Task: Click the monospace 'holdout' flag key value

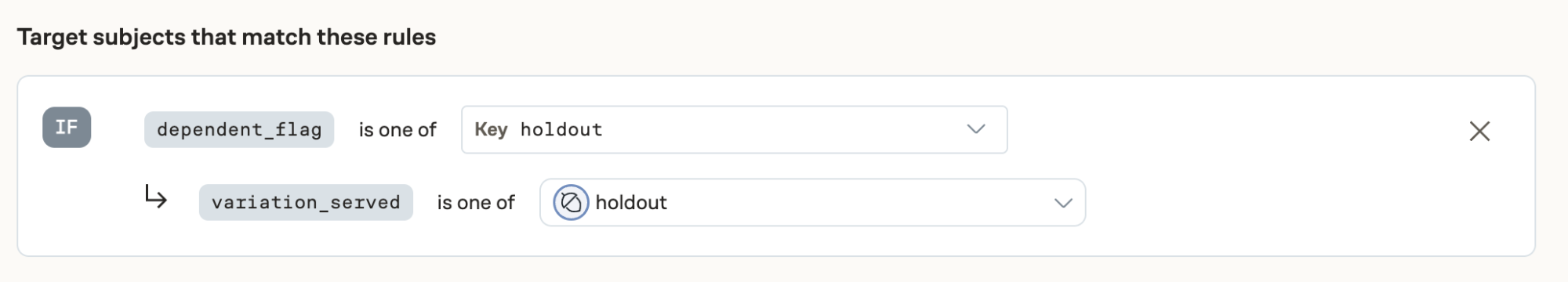Action: 561,130
